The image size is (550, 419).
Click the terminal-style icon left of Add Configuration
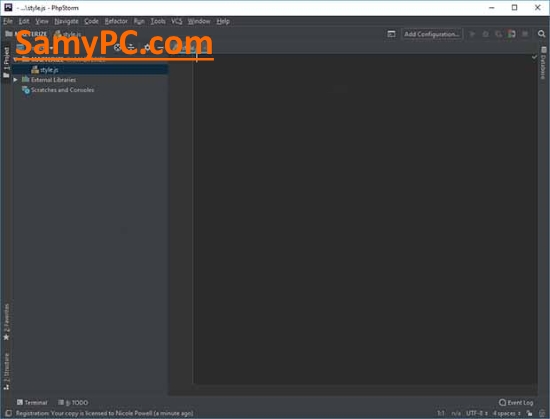(x=391, y=34)
